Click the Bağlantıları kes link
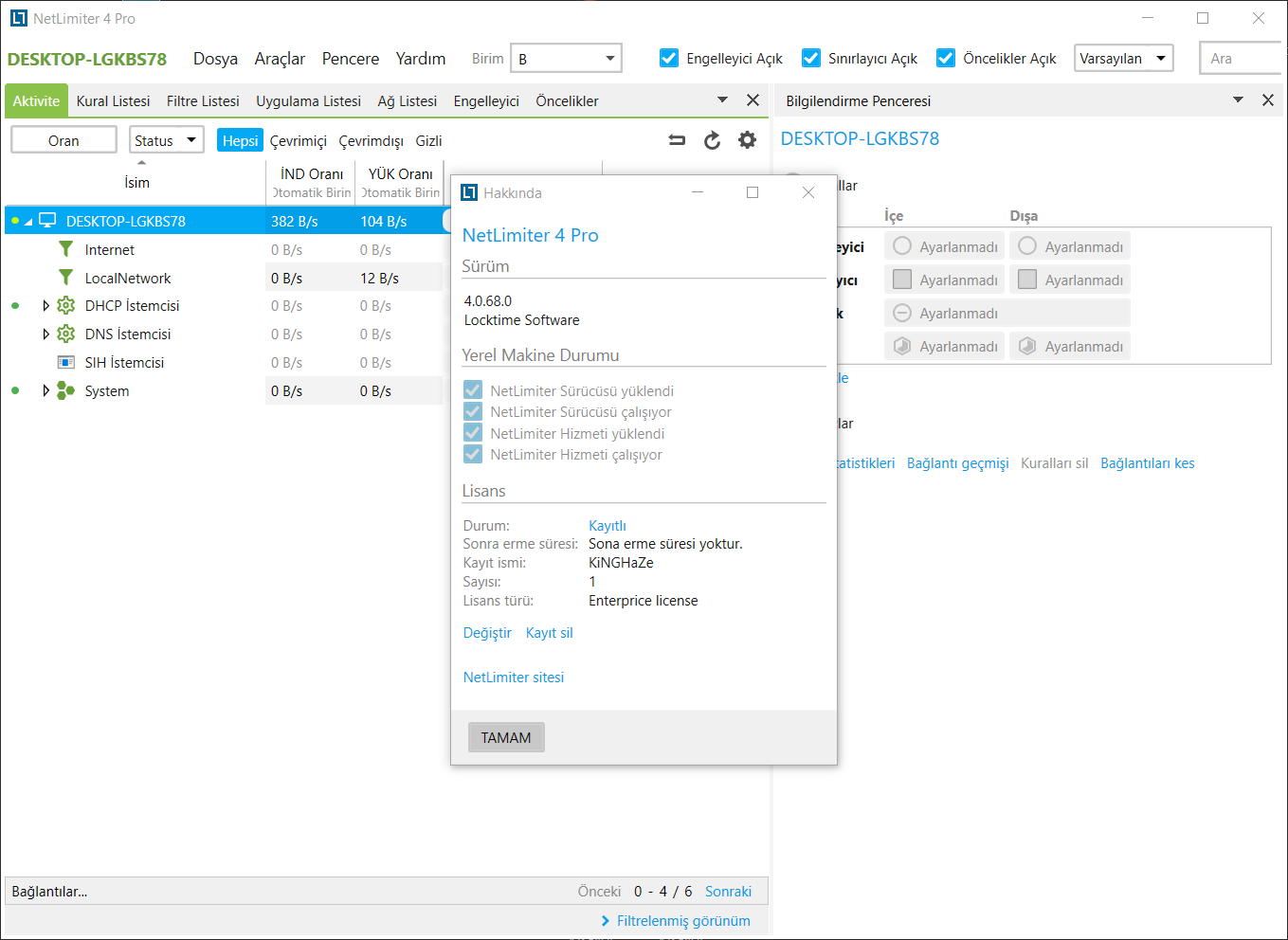Viewport: 1288px width, 940px height. (1147, 463)
